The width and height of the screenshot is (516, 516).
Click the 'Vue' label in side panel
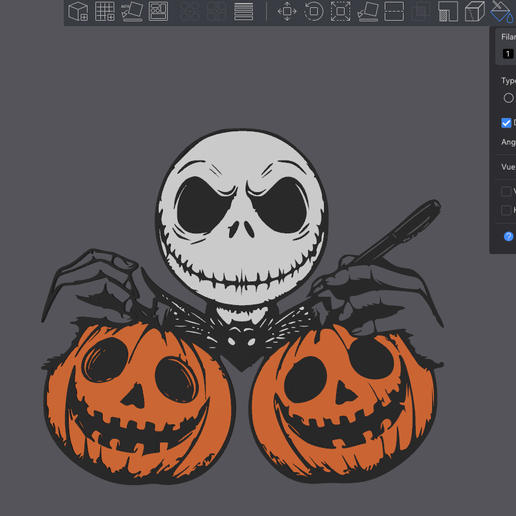click(508, 167)
